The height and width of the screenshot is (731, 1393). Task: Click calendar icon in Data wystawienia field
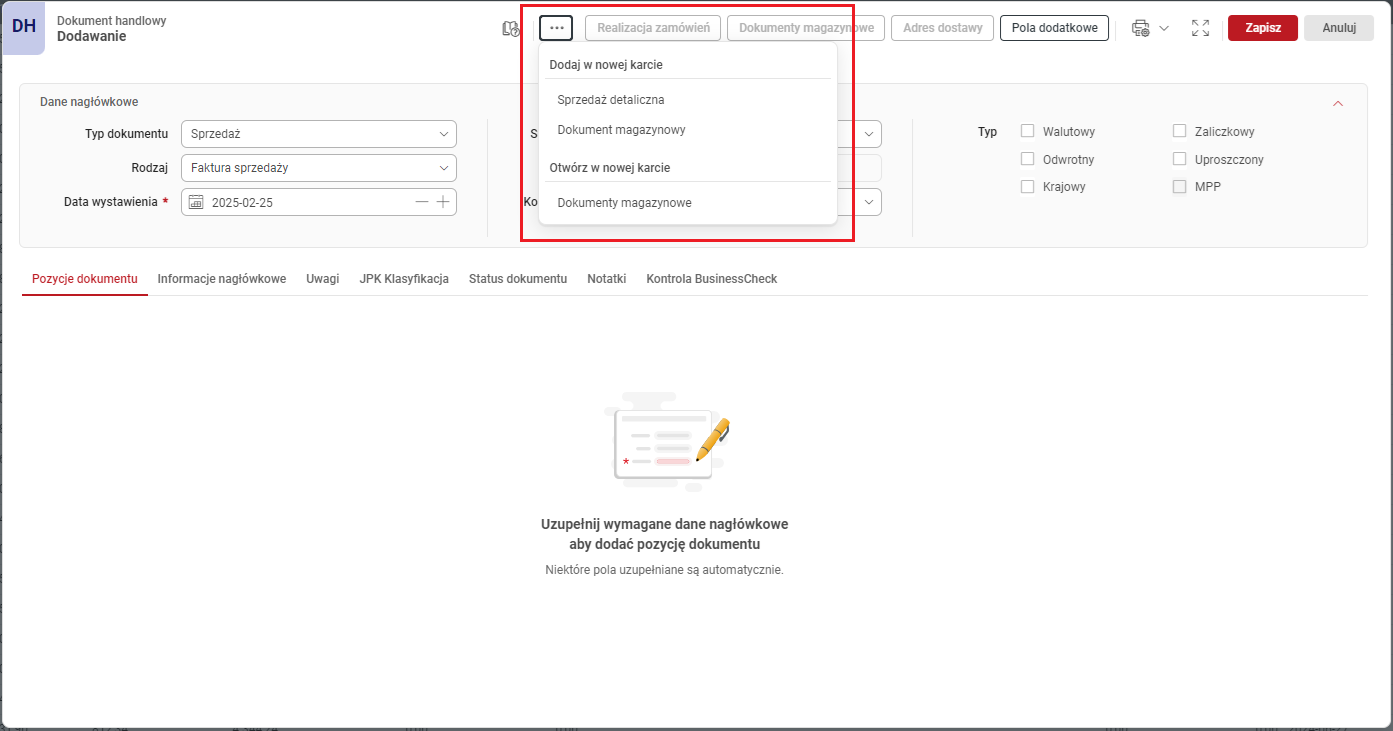[x=196, y=202]
